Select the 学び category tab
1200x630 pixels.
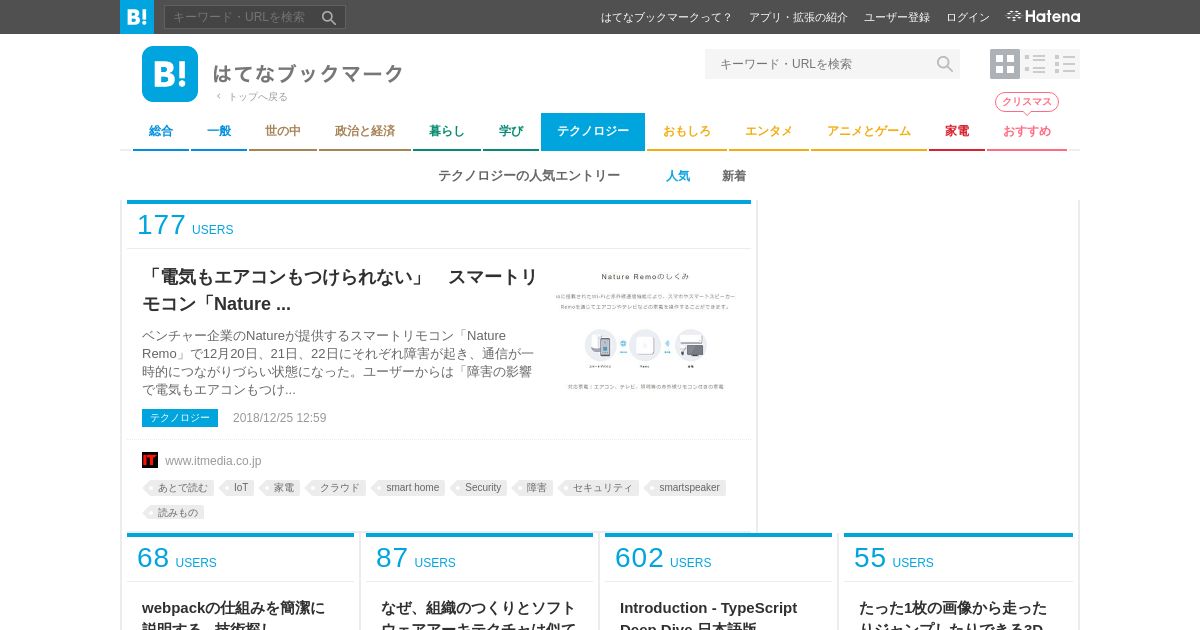511,131
